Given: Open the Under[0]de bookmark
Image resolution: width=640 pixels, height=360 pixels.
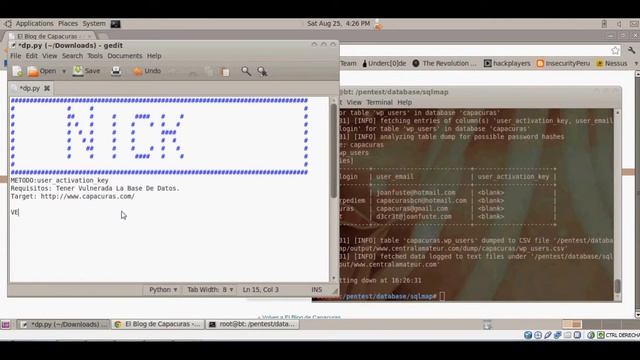Looking at the screenshot, I should coord(384,64).
